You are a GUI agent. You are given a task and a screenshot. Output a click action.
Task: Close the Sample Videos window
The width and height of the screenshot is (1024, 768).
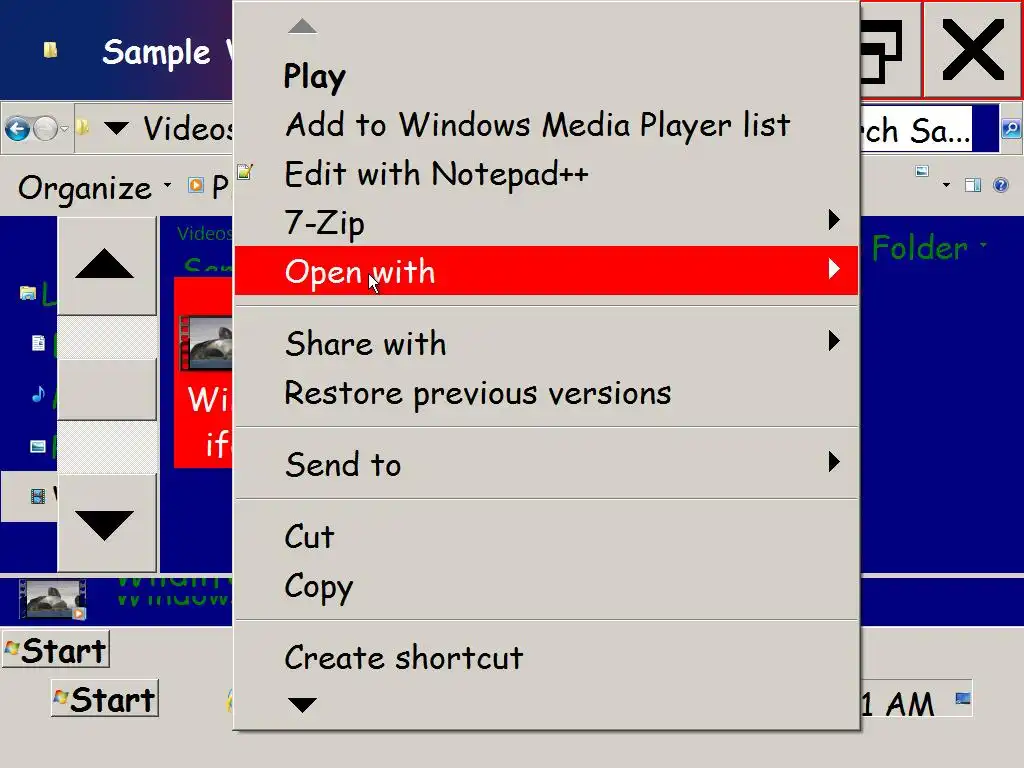tap(973, 50)
